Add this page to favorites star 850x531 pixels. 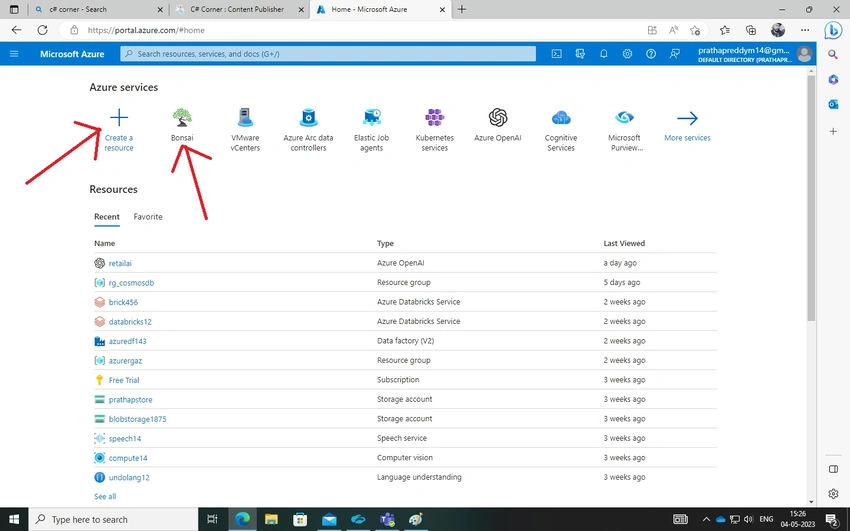click(x=696, y=30)
